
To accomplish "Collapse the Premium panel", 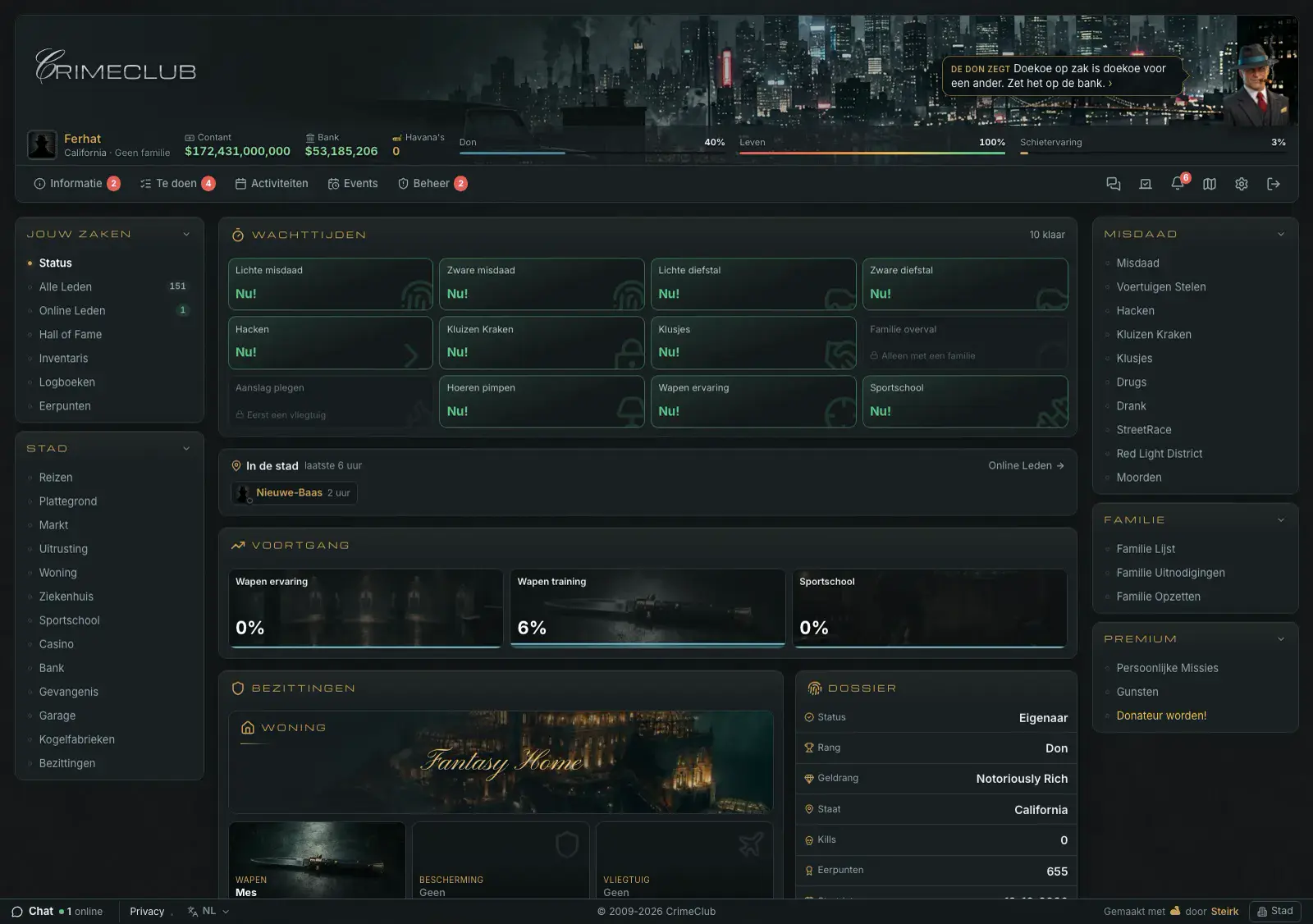I will pos(1281,638).
